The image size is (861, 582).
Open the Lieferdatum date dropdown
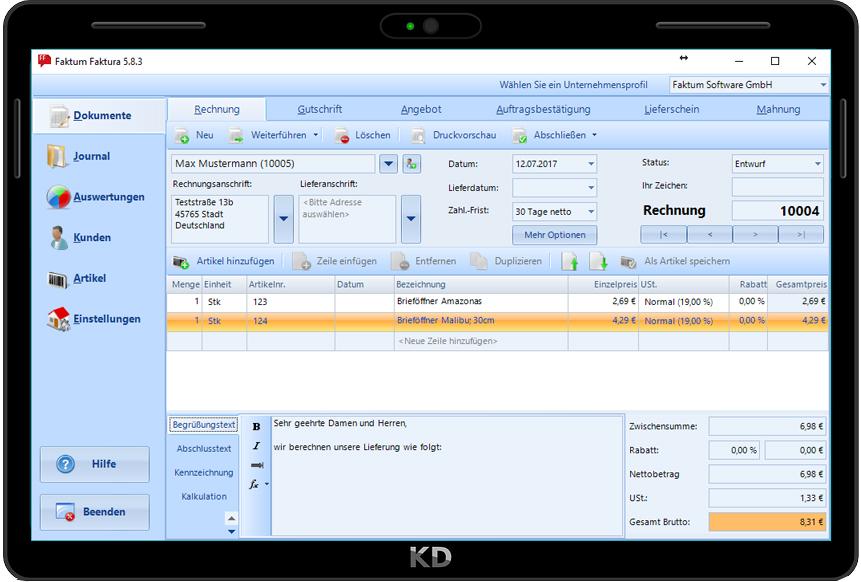[x=591, y=188]
